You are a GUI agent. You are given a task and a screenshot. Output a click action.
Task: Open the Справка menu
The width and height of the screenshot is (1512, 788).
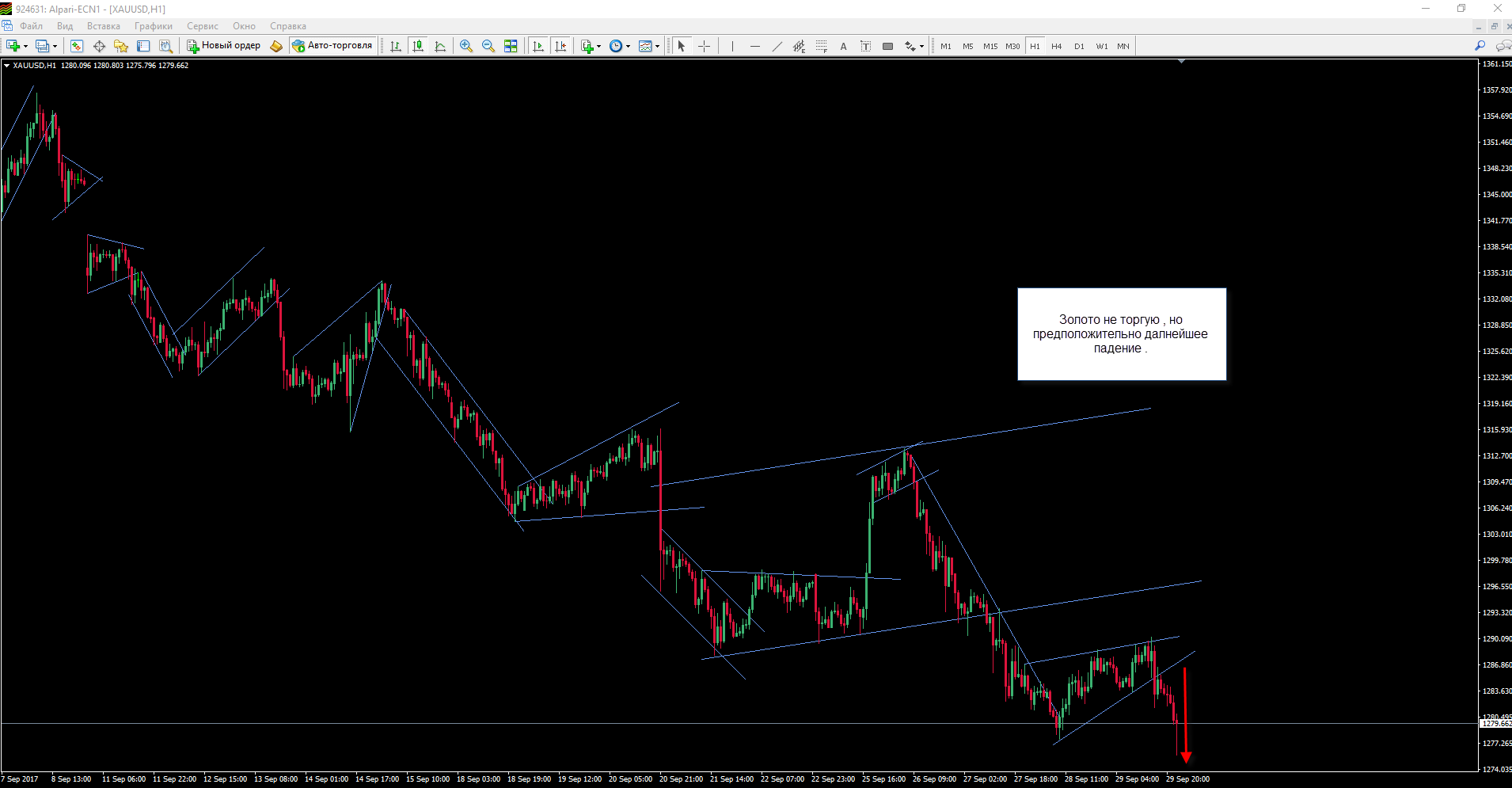[288, 26]
